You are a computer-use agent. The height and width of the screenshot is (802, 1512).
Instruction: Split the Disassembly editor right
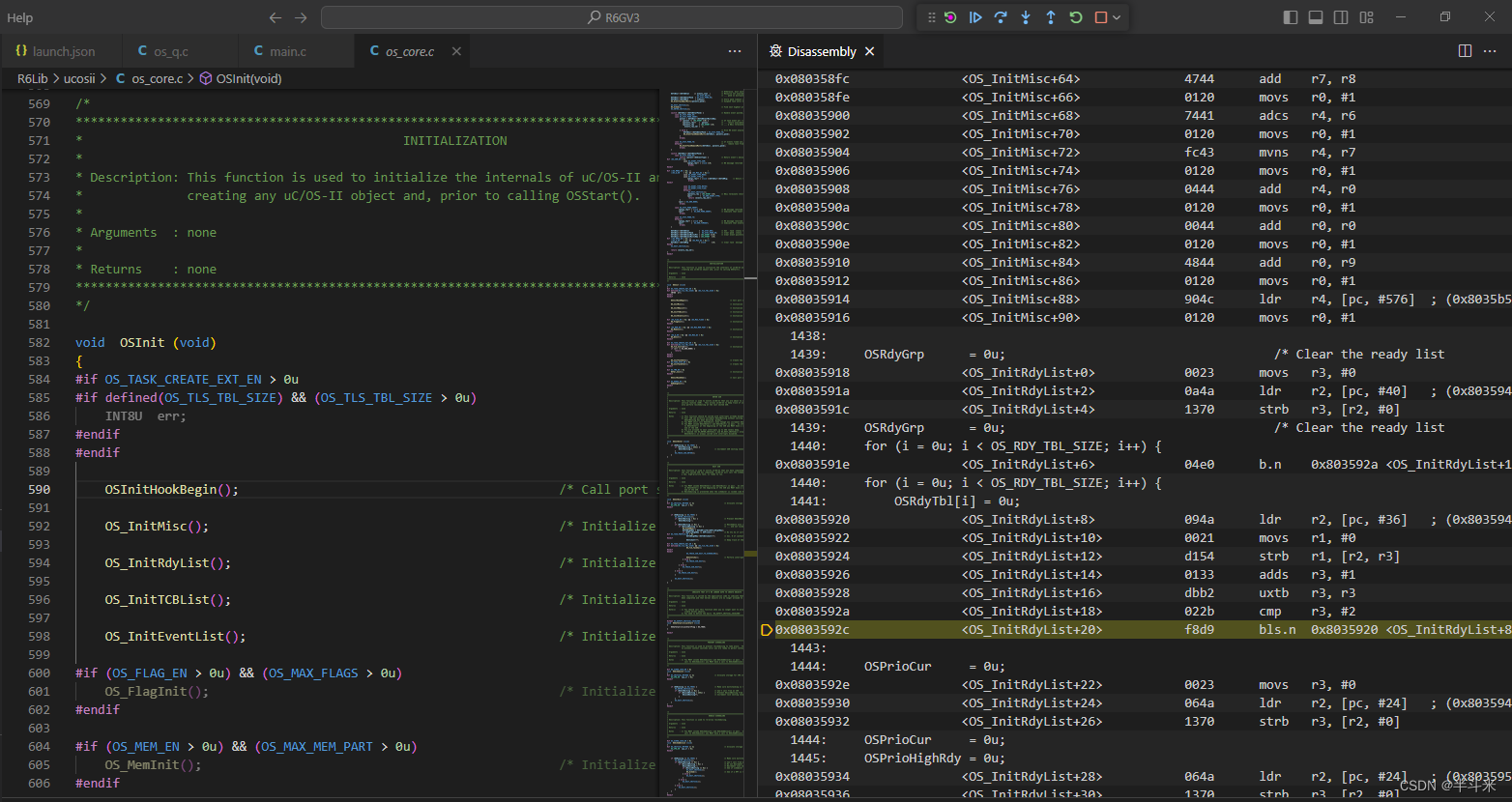coord(1465,51)
